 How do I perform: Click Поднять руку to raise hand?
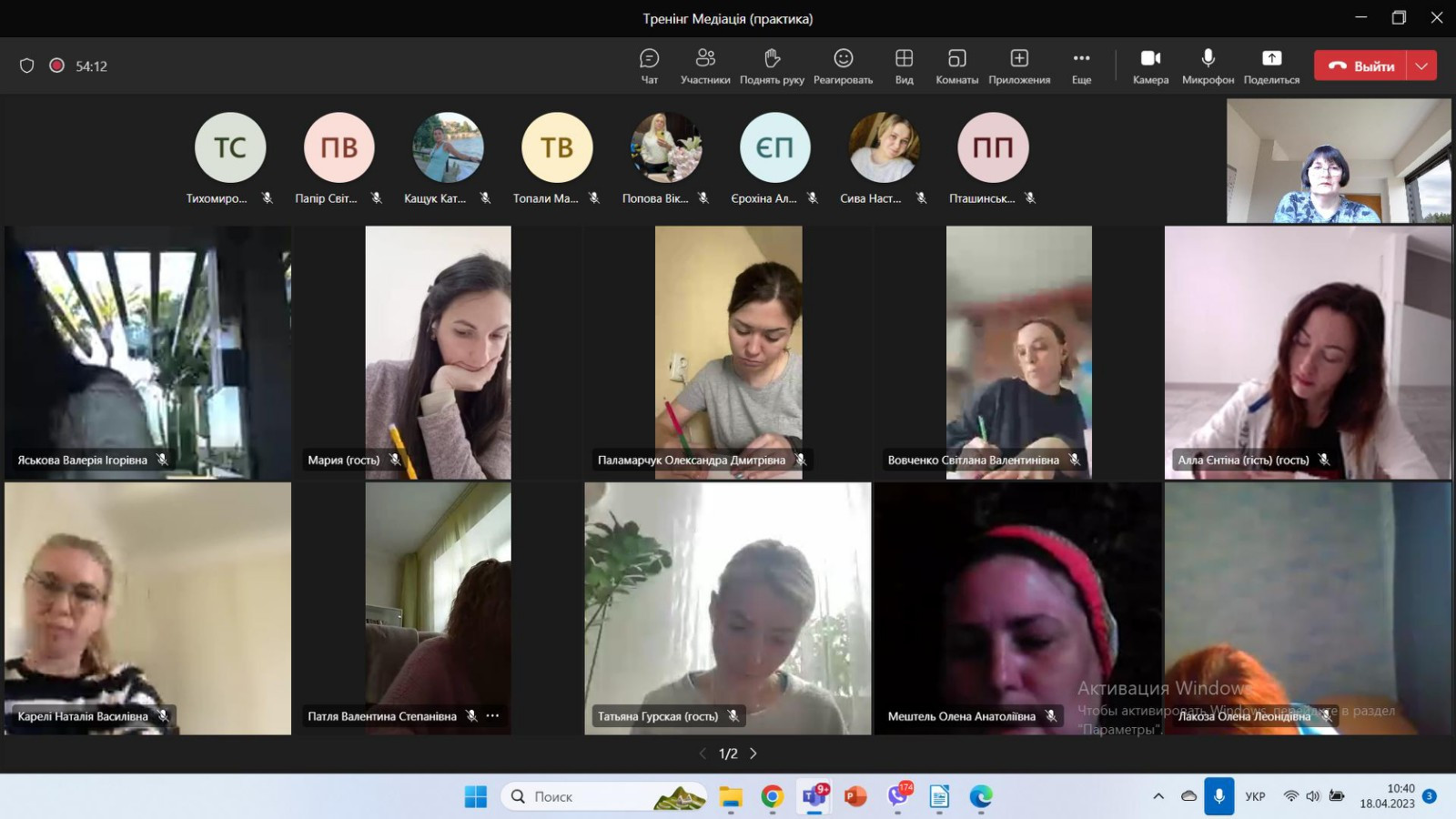772,66
